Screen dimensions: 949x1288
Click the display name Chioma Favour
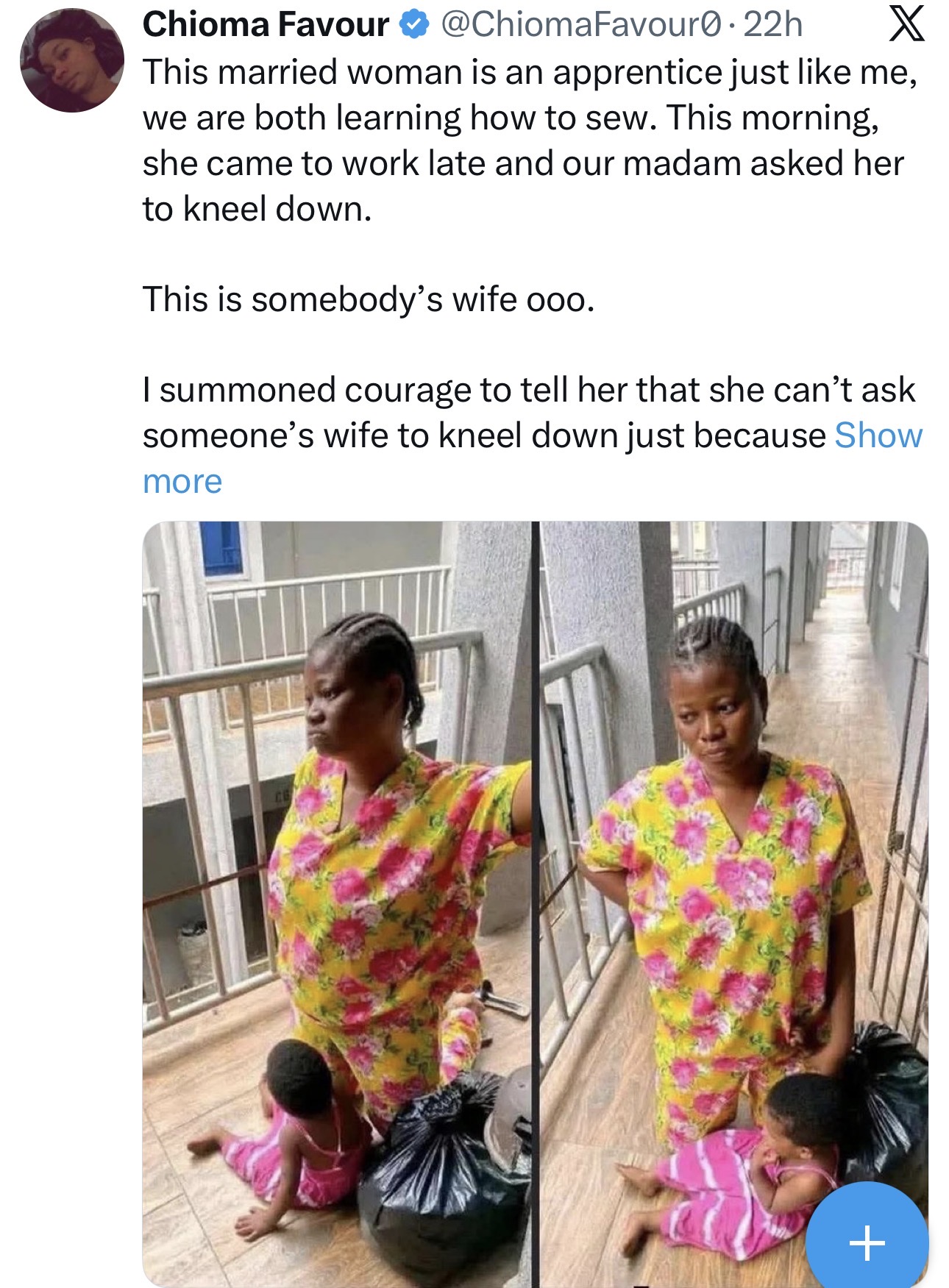tap(266, 25)
